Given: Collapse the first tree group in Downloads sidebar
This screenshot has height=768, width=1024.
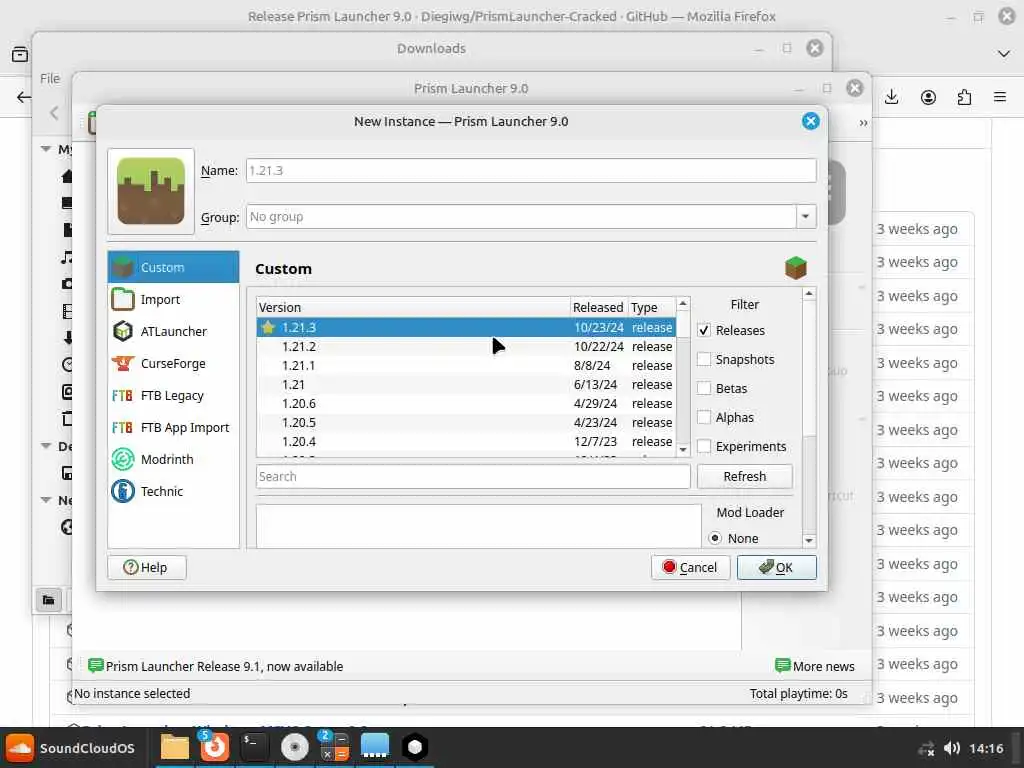Looking at the screenshot, I should pyautogui.click(x=46, y=149).
